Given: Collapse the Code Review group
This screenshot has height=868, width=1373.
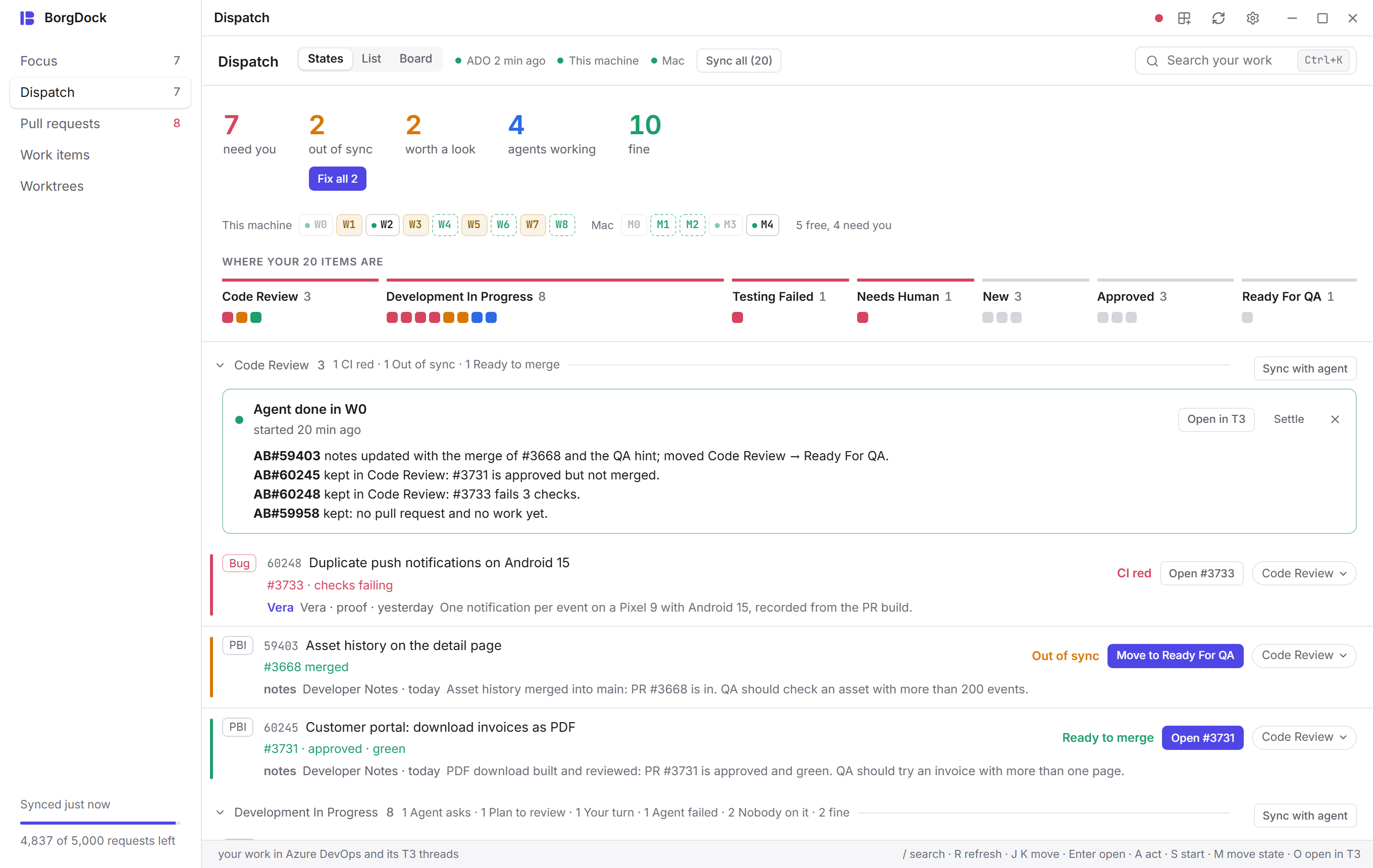Looking at the screenshot, I should tap(220, 365).
